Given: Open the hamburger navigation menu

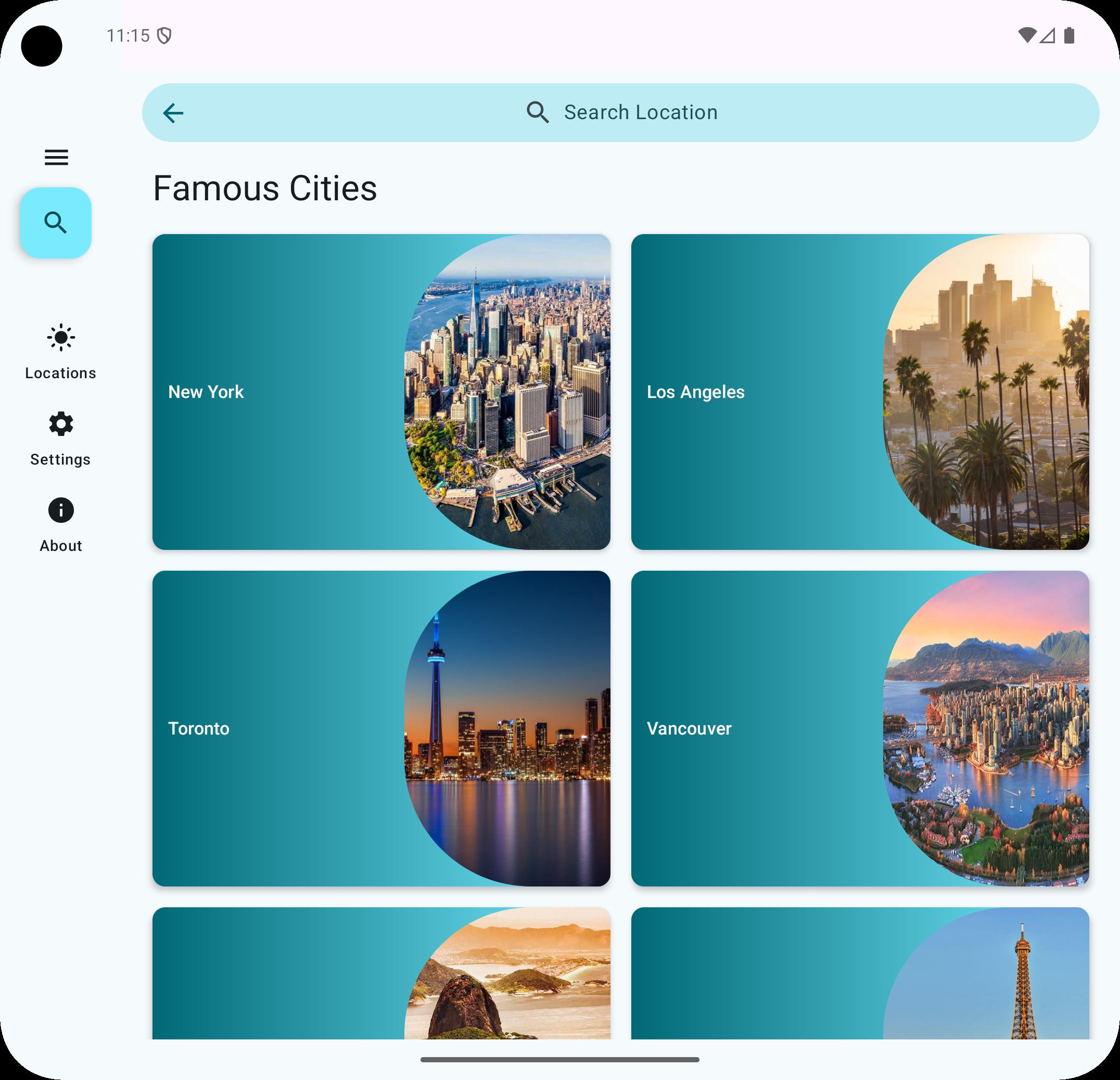Looking at the screenshot, I should tap(57, 157).
